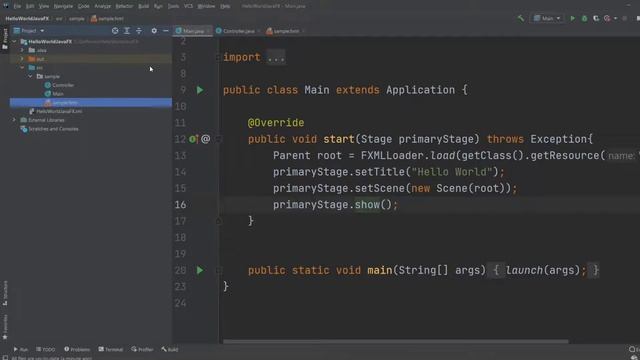Switch to Main.java editor tab

point(193,31)
